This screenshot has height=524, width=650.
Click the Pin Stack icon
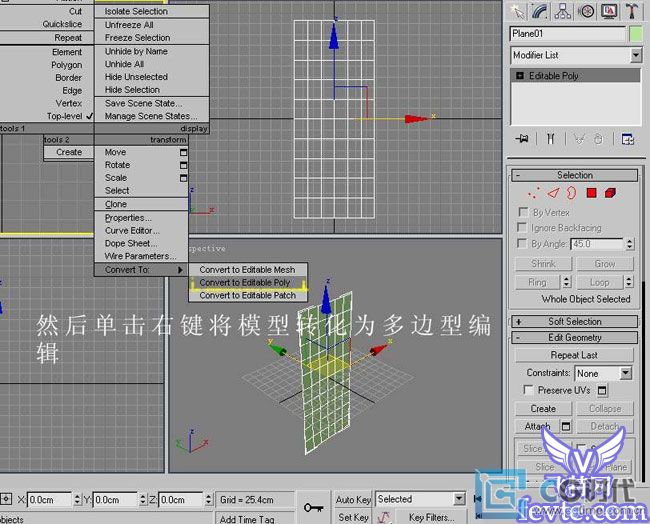coord(522,139)
